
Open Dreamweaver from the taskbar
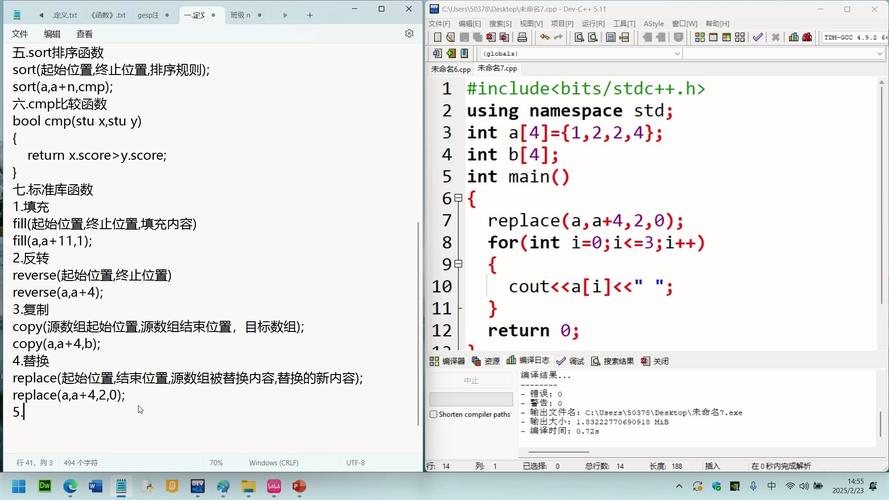(45, 486)
